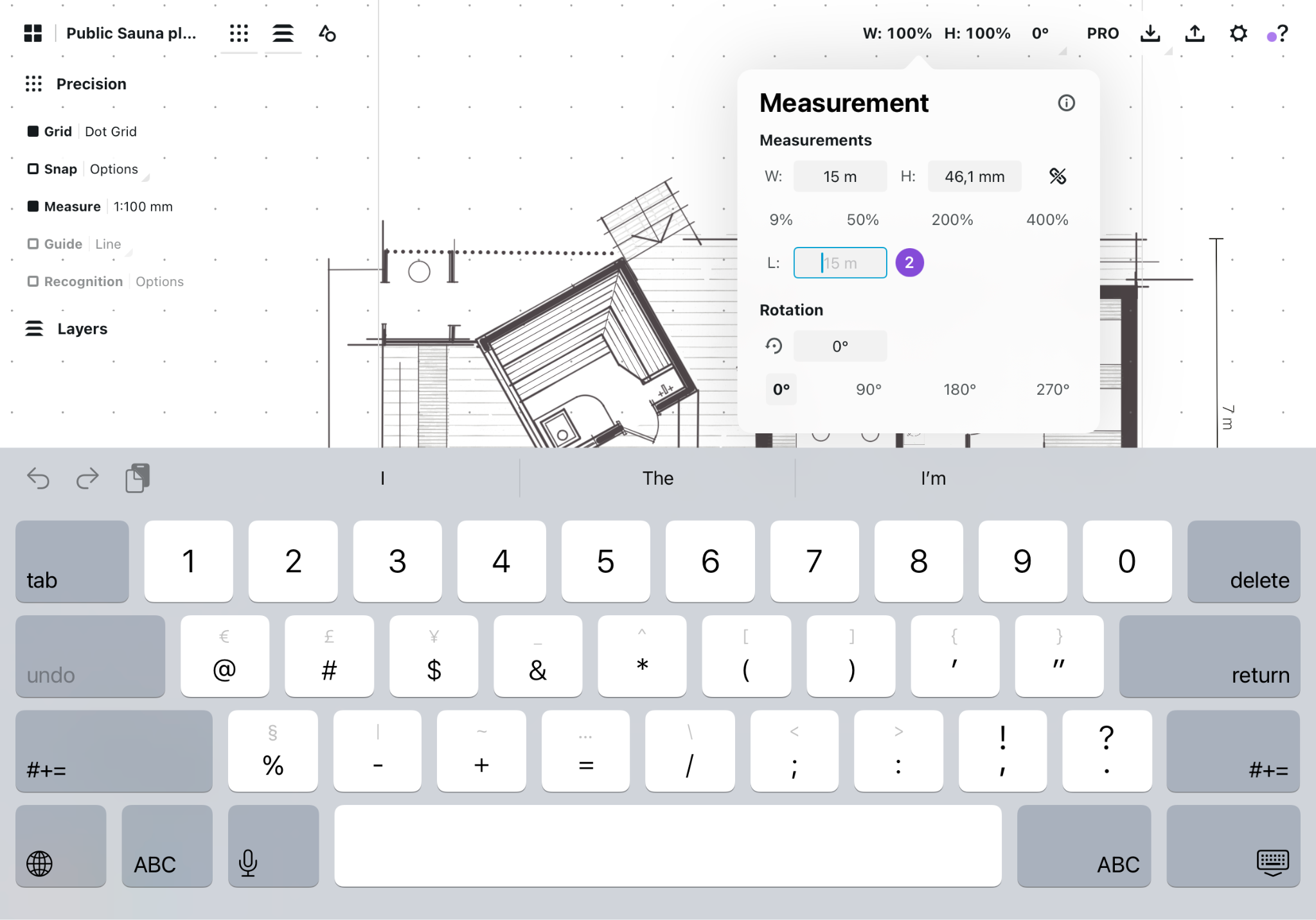Open the shapes library icon

pos(327,33)
